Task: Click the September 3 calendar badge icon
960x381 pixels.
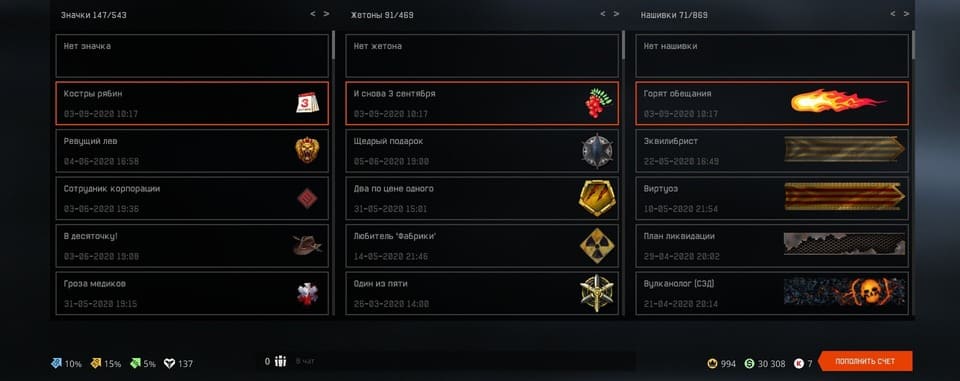Action: point(308,103)
